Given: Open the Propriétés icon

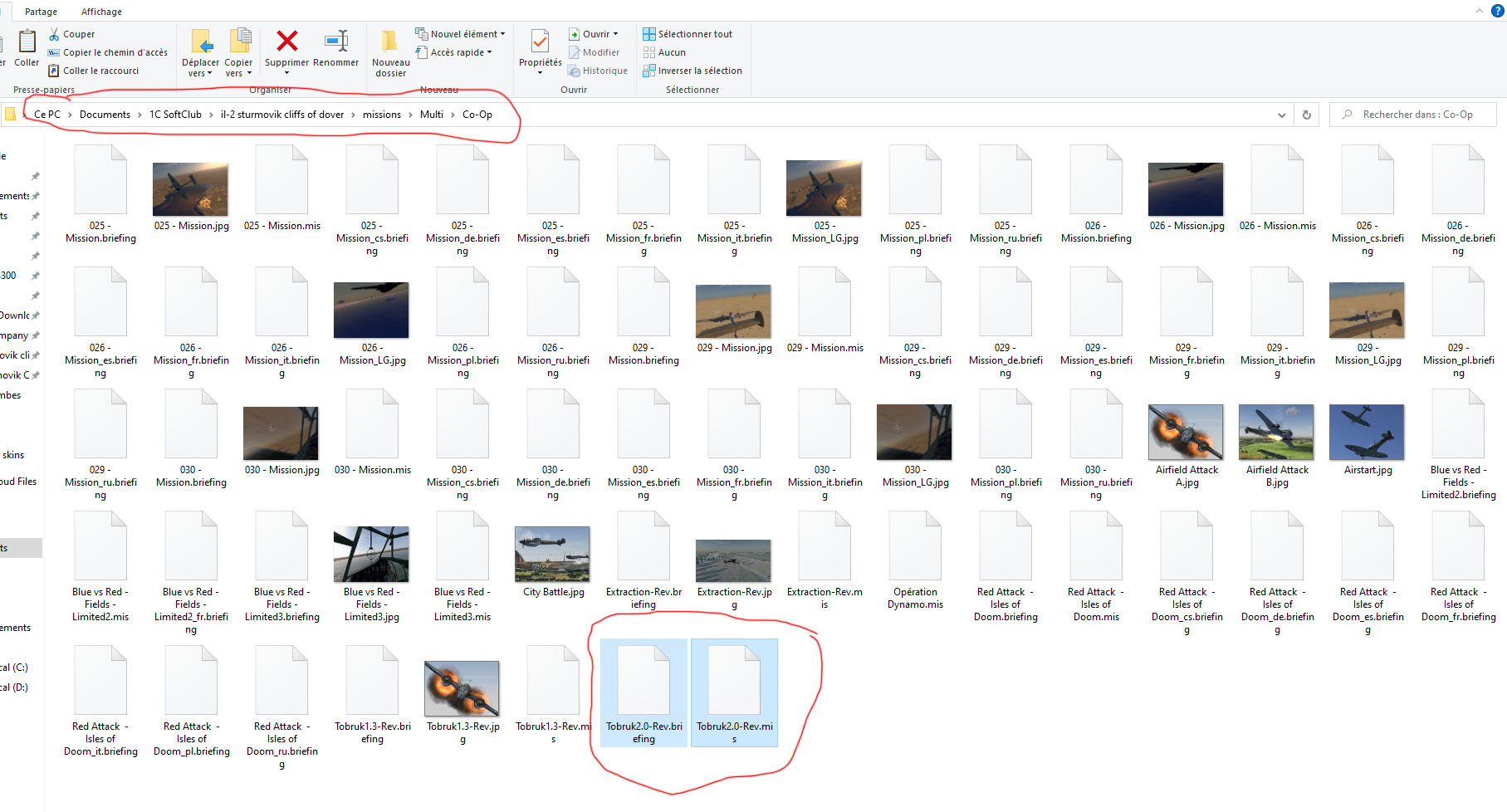Looking at the screenshot, I should [540, 41].
